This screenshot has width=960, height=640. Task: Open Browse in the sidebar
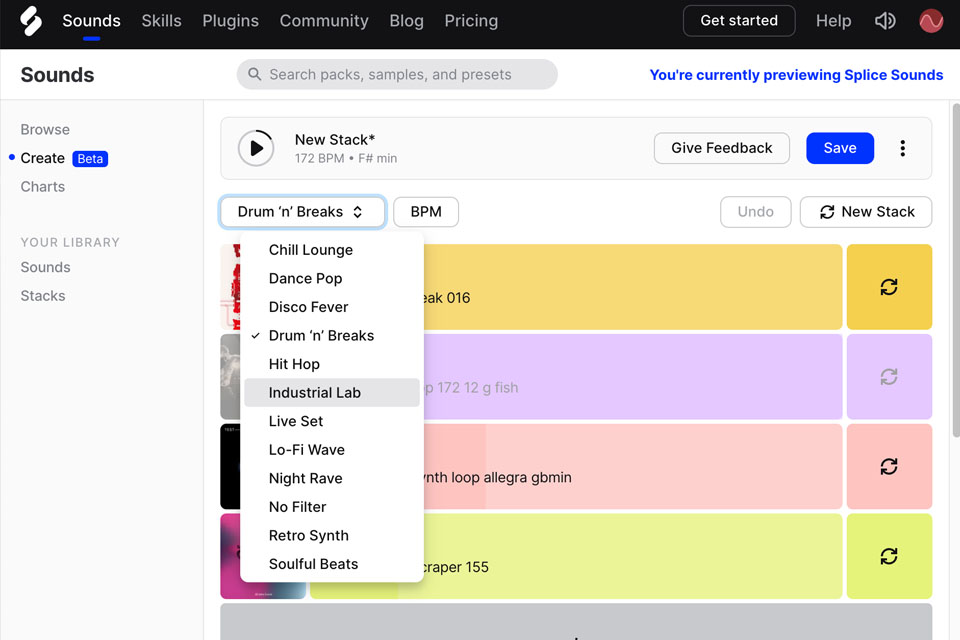(x=45, y=130)
